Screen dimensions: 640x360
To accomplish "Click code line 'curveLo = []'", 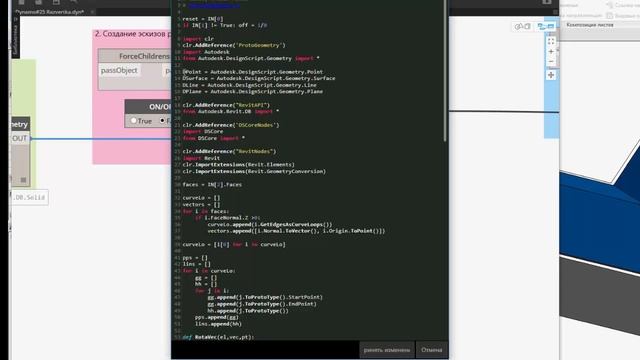I will coord(201,198).
